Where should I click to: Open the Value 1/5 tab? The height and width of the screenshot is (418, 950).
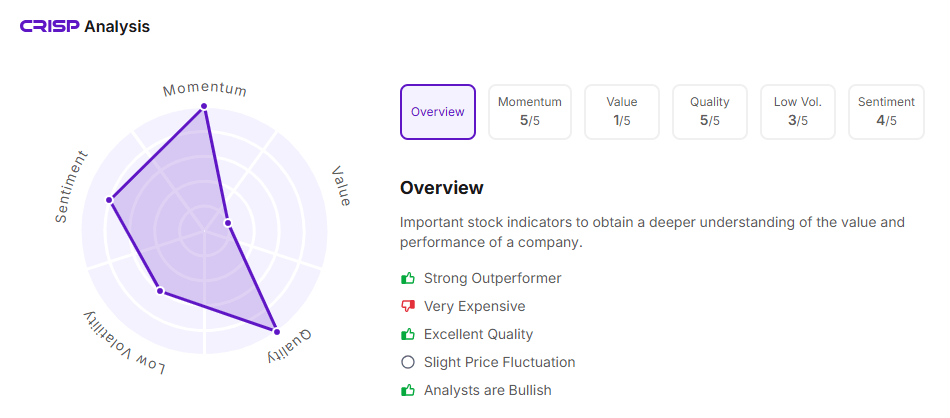point(621,112)
